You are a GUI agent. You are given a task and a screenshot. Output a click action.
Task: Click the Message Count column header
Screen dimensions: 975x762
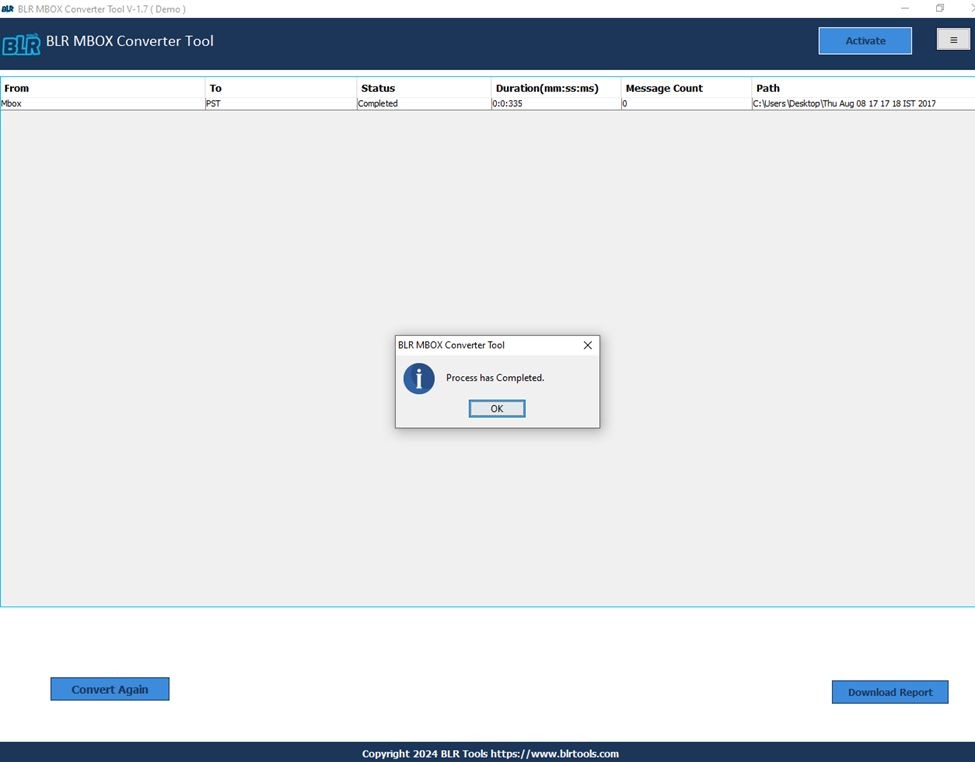pyautogui.click(x=664, y=88)
